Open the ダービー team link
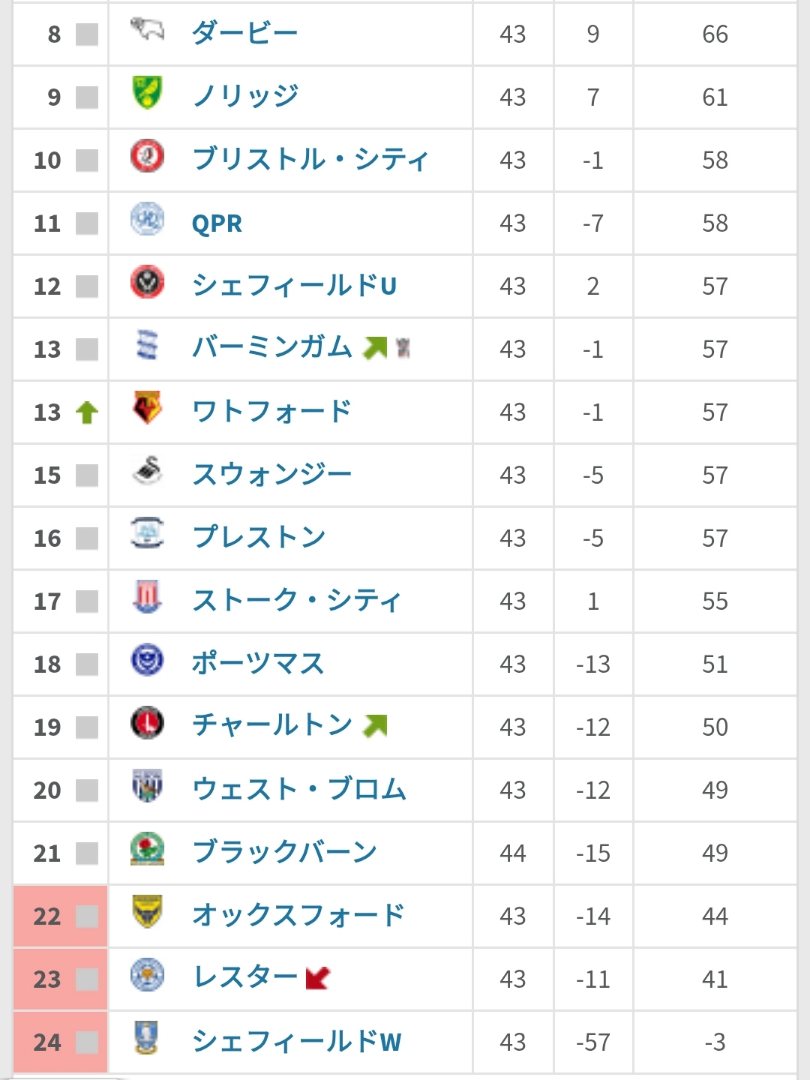 [x=245, y=34]
